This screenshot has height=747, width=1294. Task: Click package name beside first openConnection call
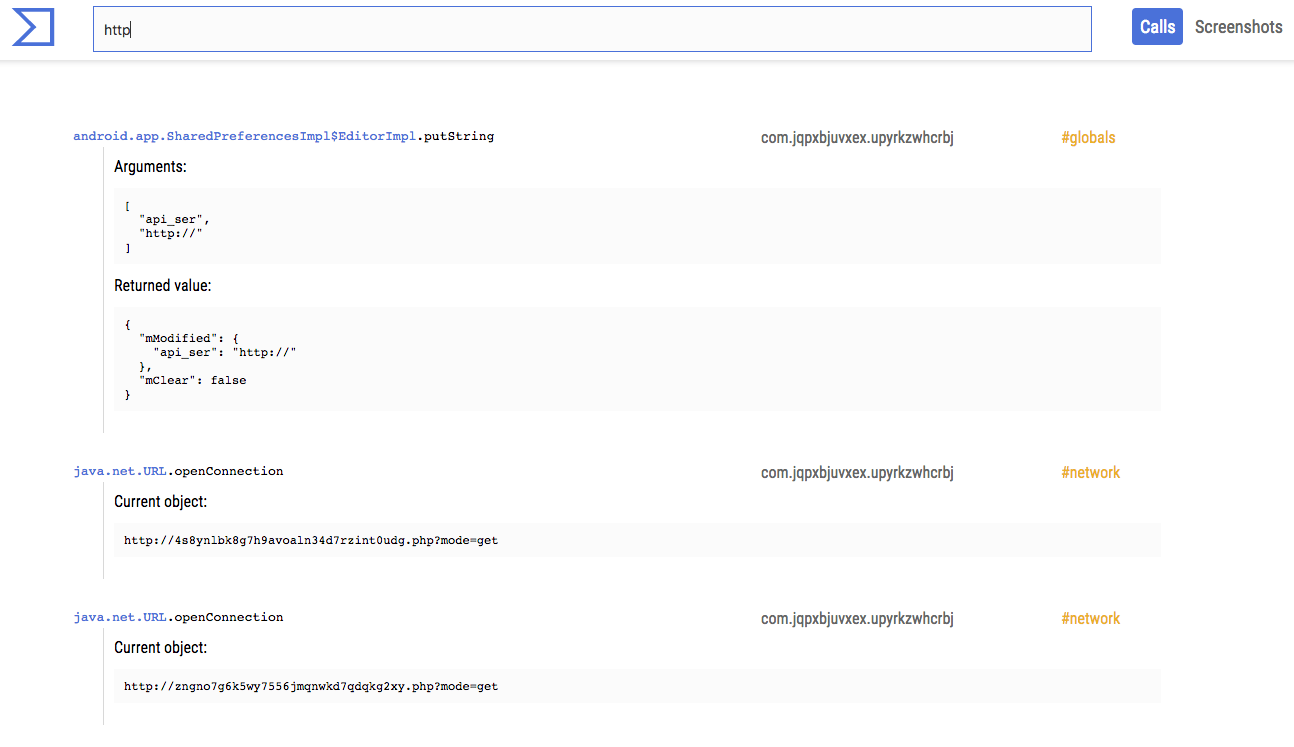(857, 472)
